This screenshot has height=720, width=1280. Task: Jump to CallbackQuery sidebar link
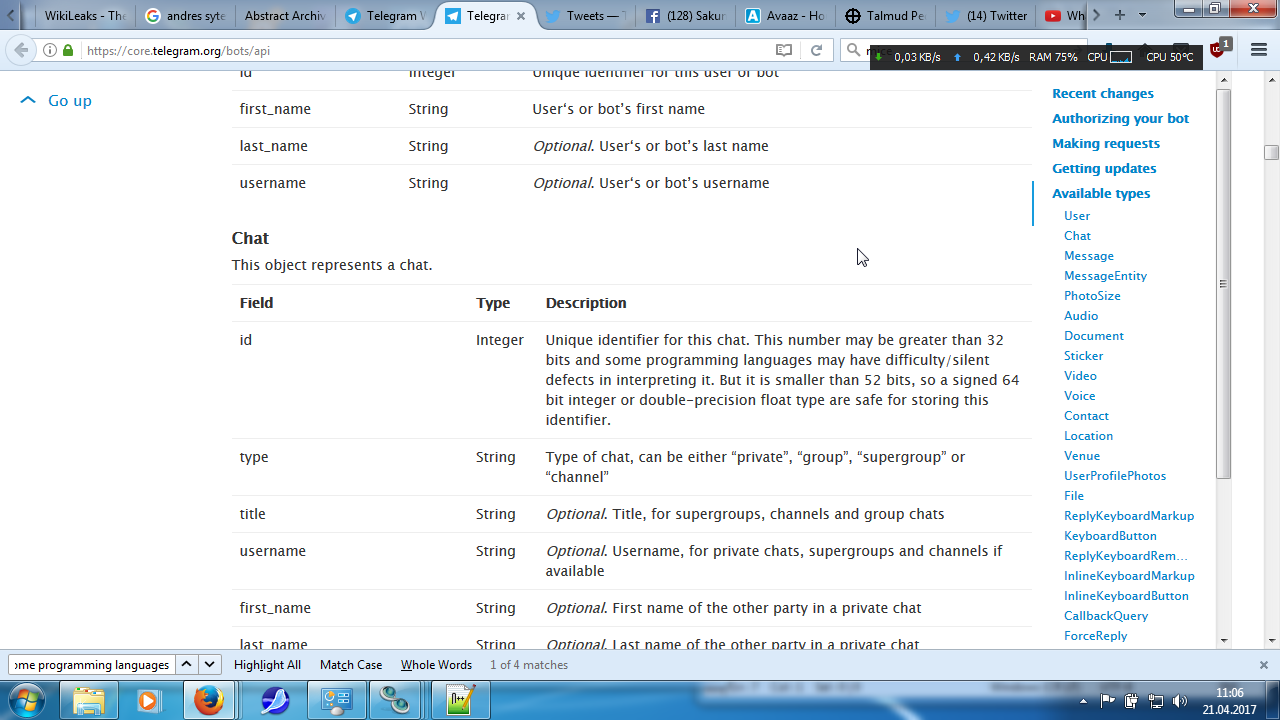1106,616
